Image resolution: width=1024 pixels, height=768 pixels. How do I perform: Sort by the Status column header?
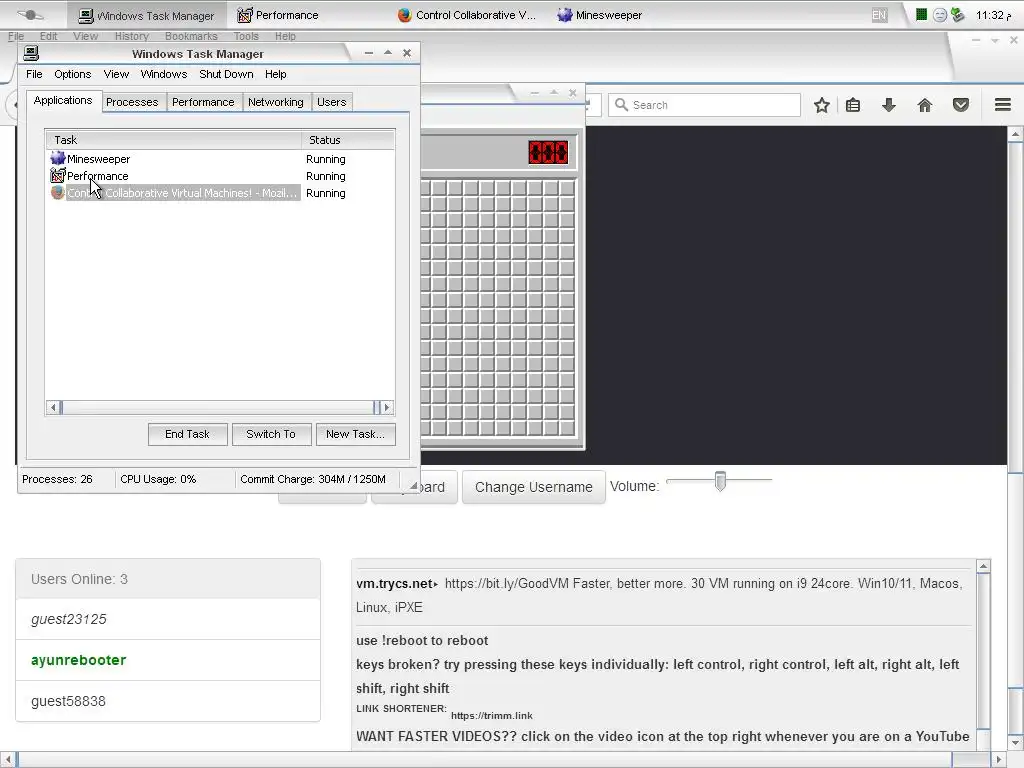[x=348, y=140]
